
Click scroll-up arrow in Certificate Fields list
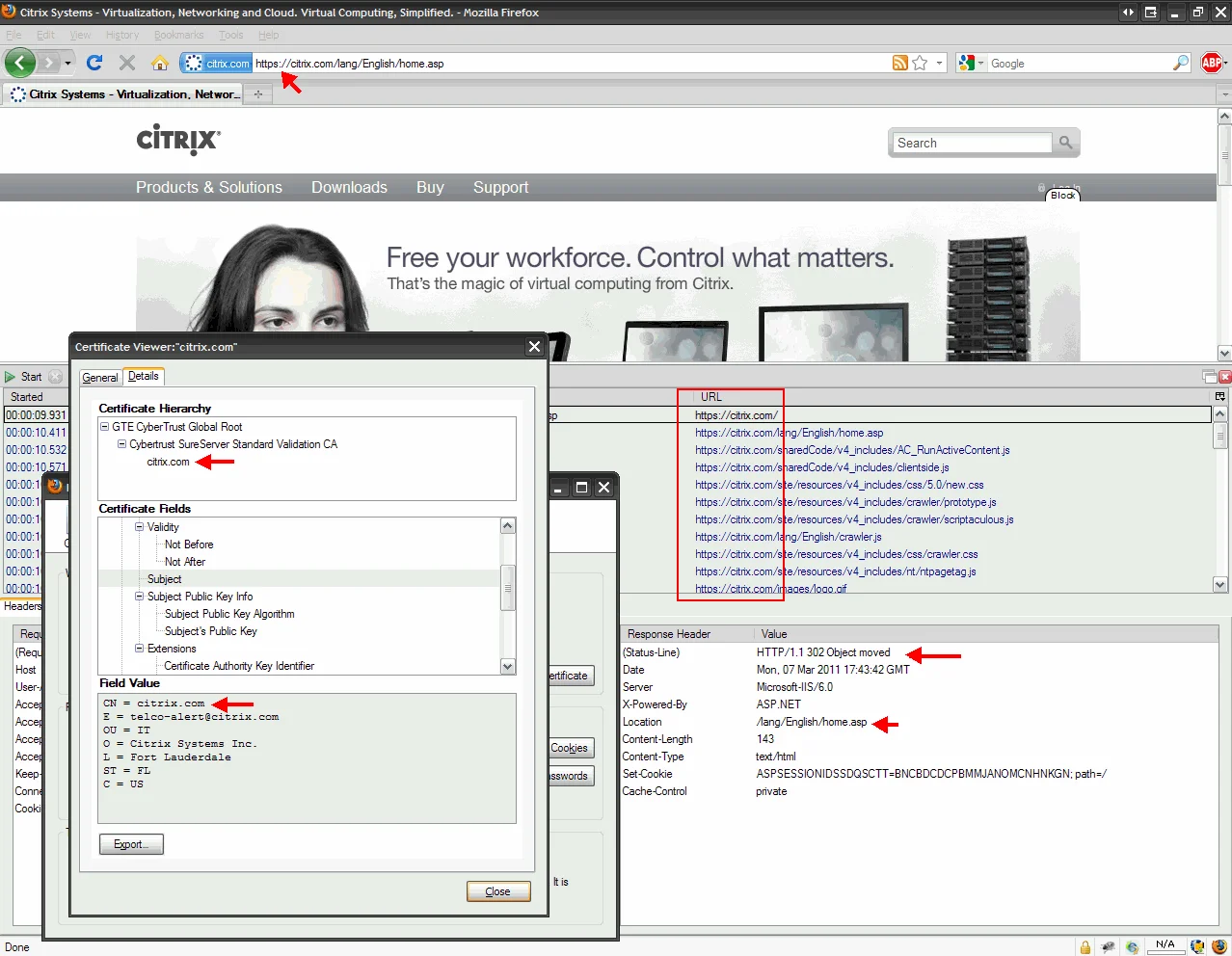tap(508, 526)
